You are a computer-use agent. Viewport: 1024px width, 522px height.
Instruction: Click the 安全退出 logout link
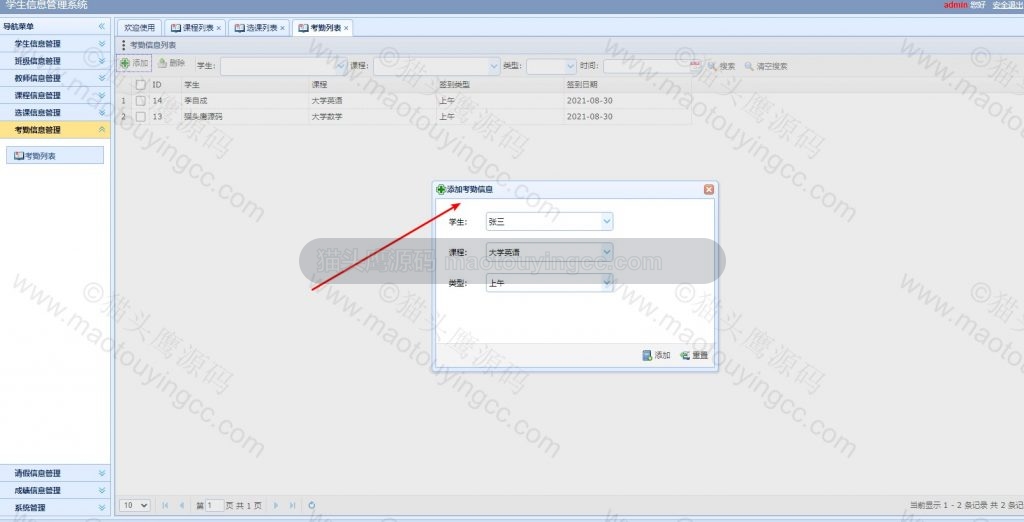point(1008,5)
